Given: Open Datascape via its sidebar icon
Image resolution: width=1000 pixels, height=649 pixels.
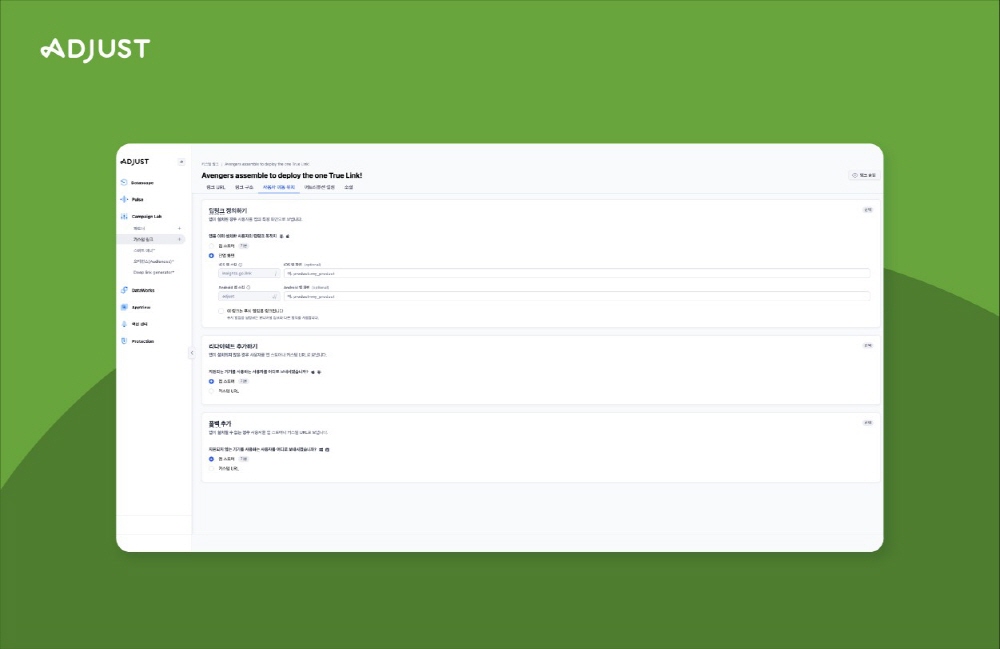Looking at the screenshot, I should (x=124, y=182).
